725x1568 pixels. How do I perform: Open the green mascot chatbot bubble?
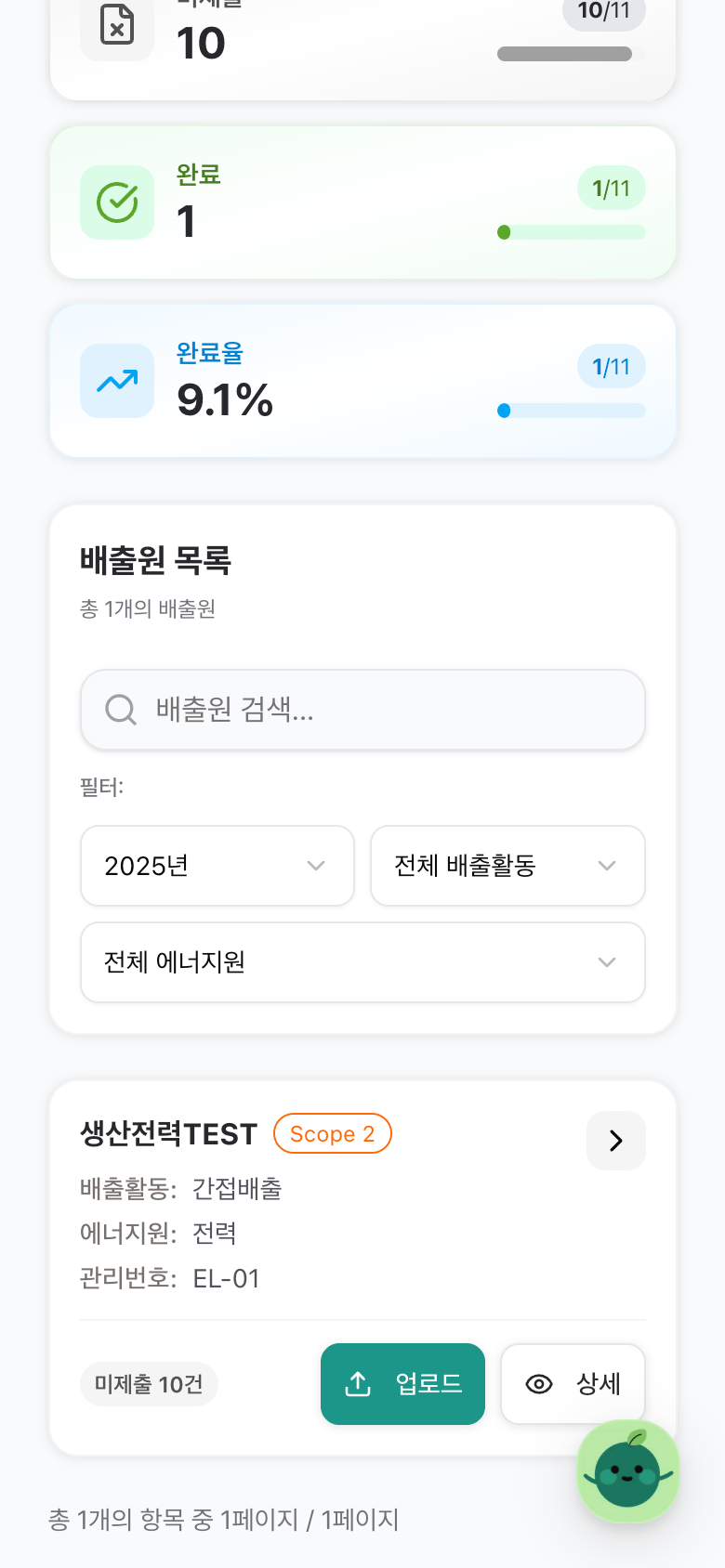(628, 1471)
